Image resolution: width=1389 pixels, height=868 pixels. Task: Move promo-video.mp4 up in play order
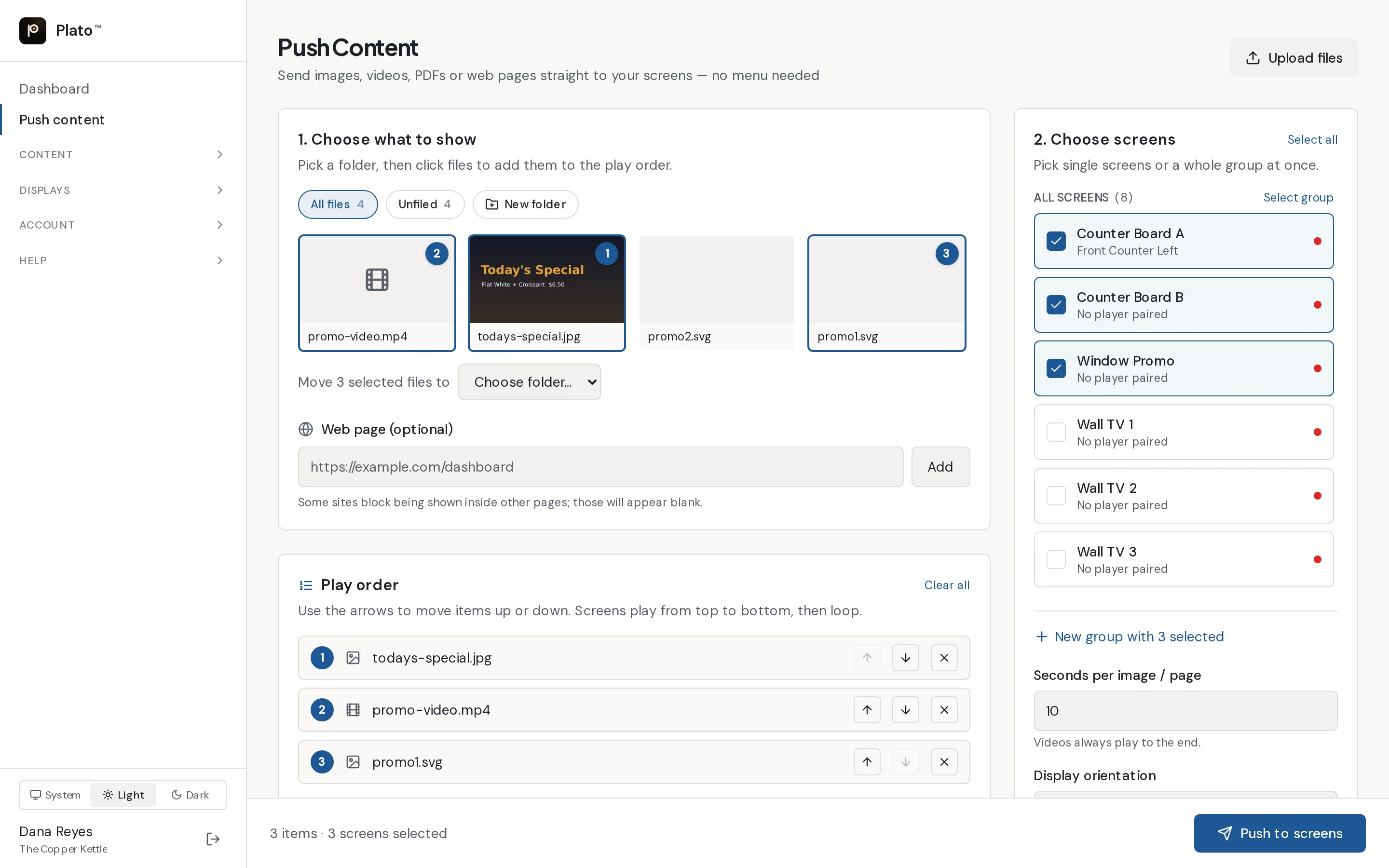867,710
